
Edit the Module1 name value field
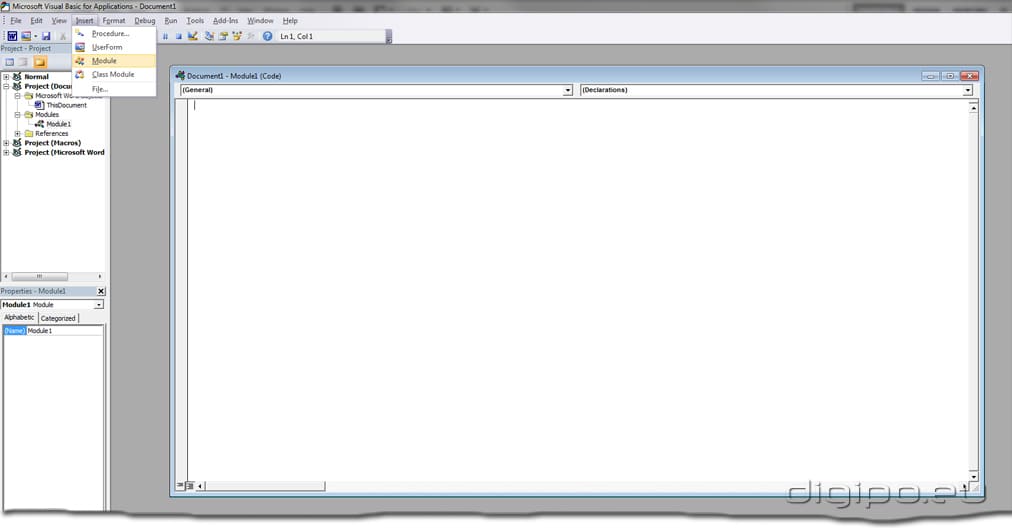tap(64, 330)
